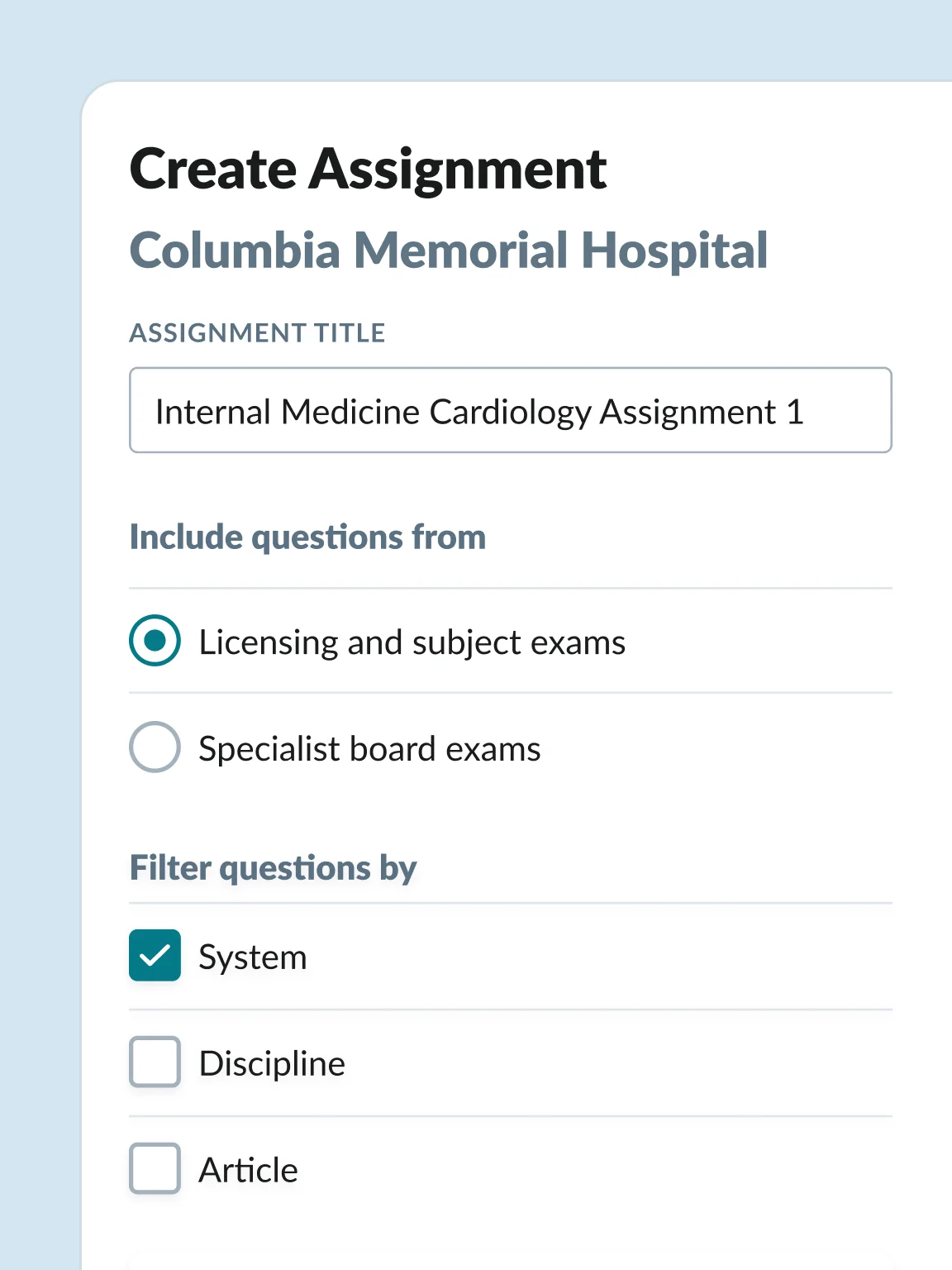
Task: Click inside the Assignment Title text field
Action: [x=511, y=409]
